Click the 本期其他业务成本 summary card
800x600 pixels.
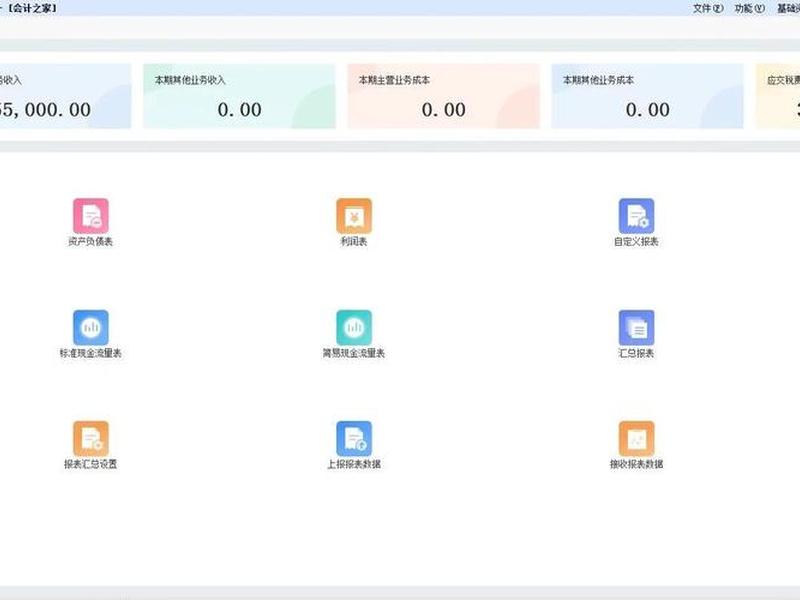pos(647,96)
